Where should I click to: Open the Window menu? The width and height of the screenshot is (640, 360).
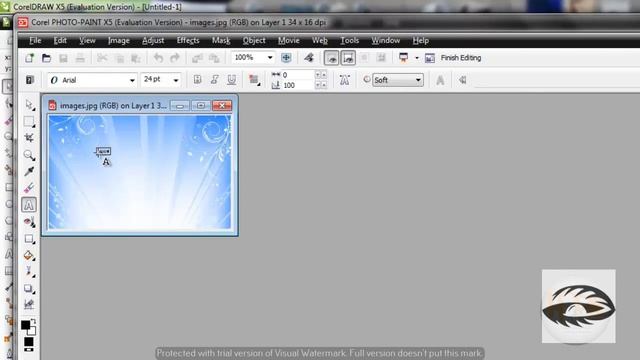386,40
